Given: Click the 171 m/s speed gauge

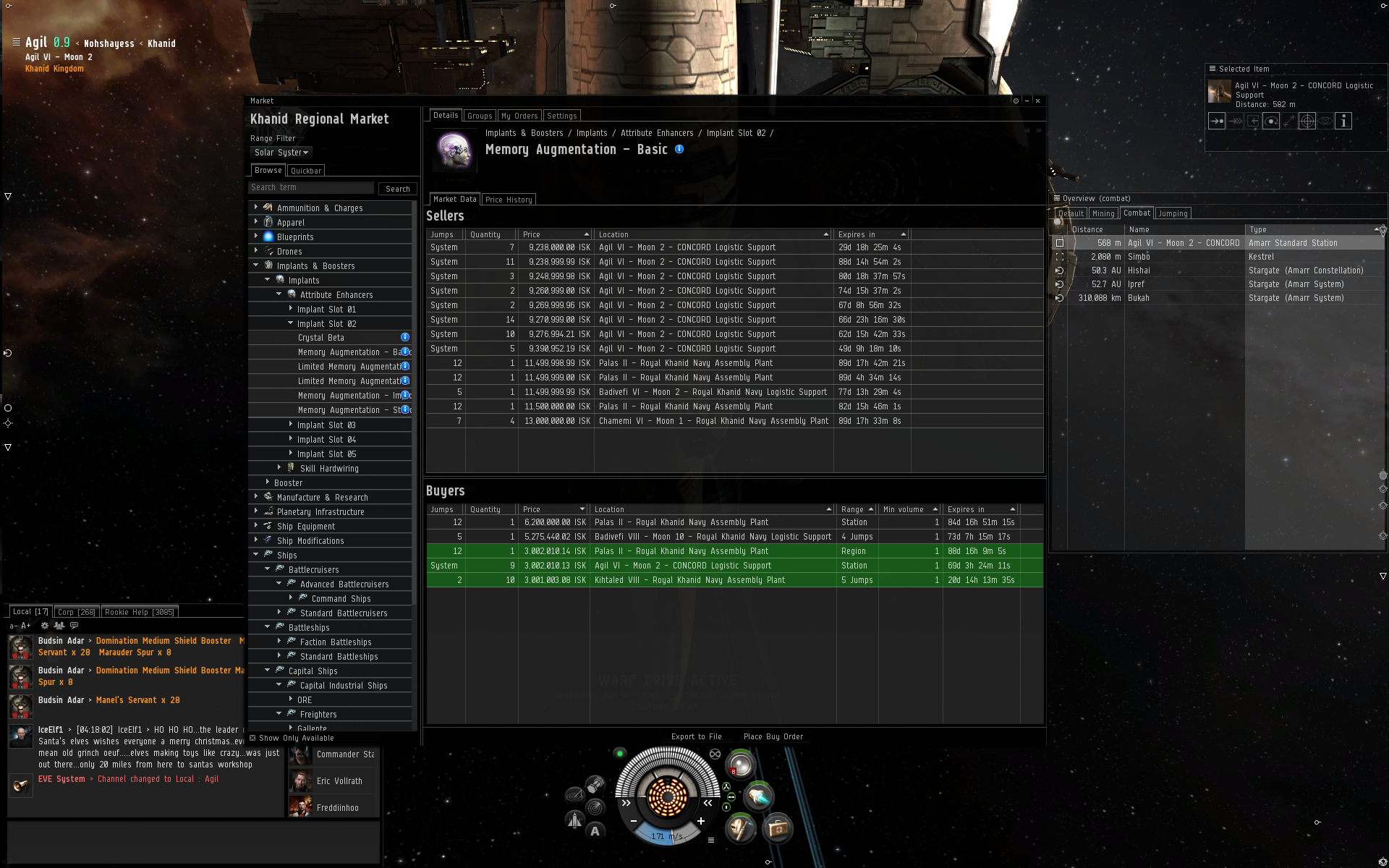Looking at the screenshot, I should point(666,835).
